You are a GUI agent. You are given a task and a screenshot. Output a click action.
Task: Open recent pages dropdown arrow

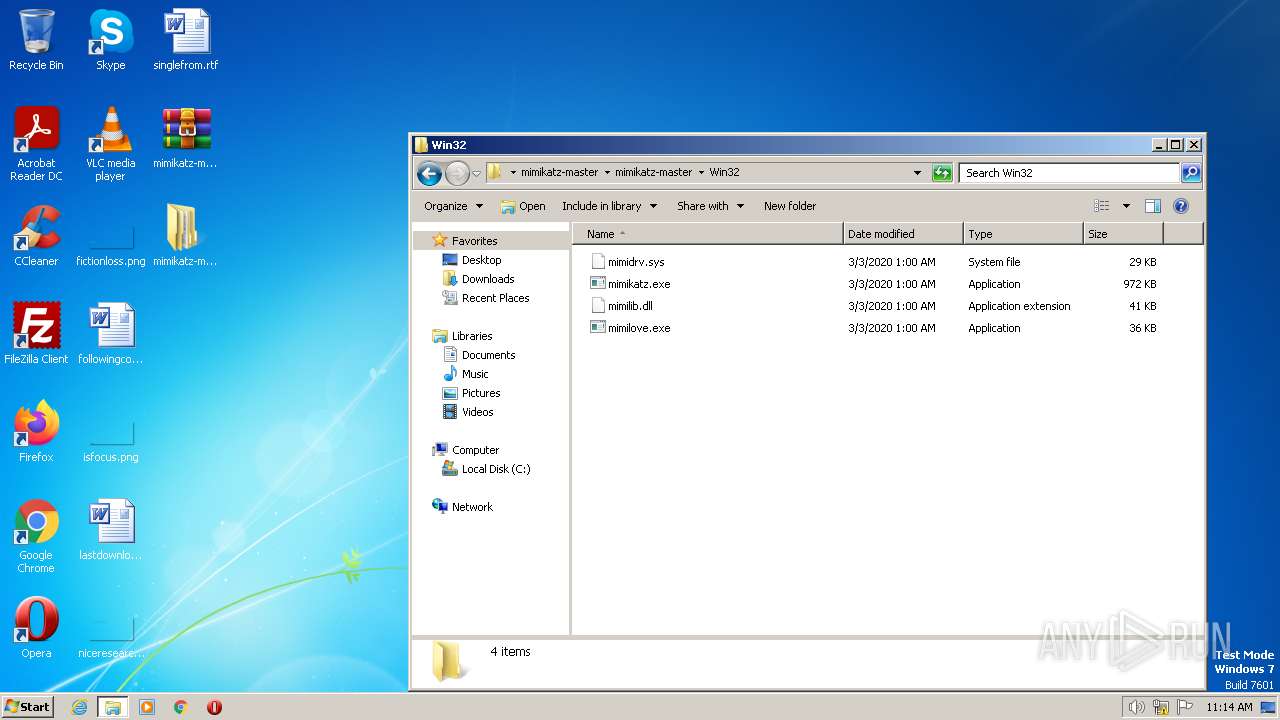tap(477, 173)
